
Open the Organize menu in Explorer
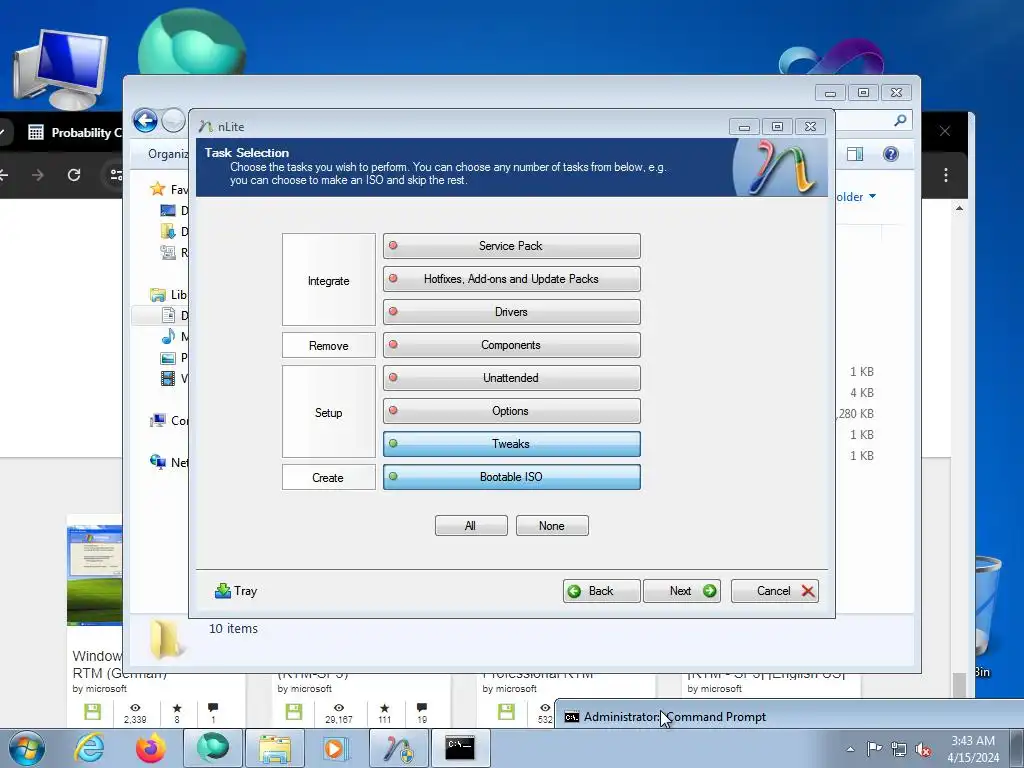coord(168,154)
